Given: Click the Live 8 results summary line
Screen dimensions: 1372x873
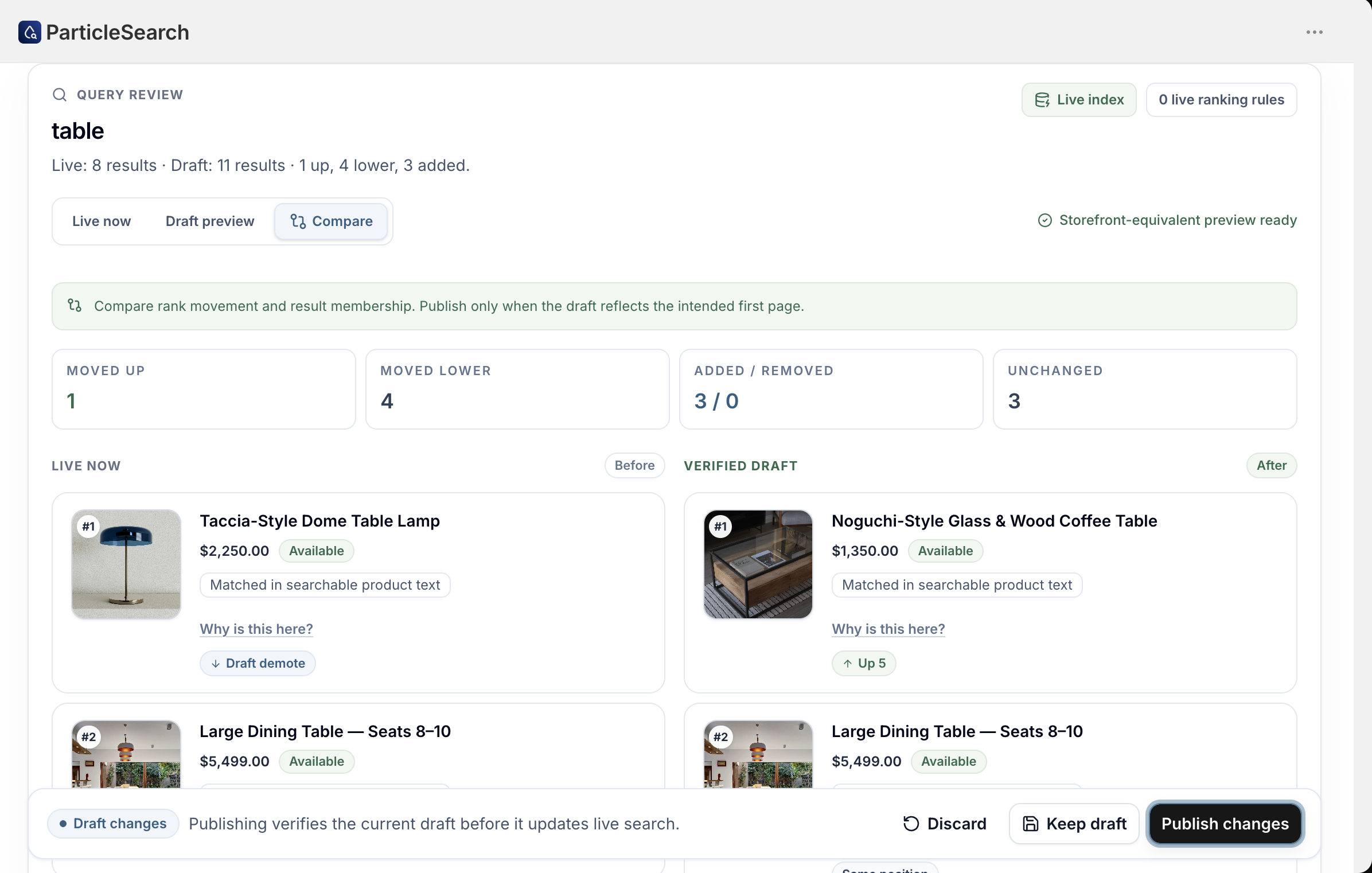Looking at the screenshot, I should point(261,166).
